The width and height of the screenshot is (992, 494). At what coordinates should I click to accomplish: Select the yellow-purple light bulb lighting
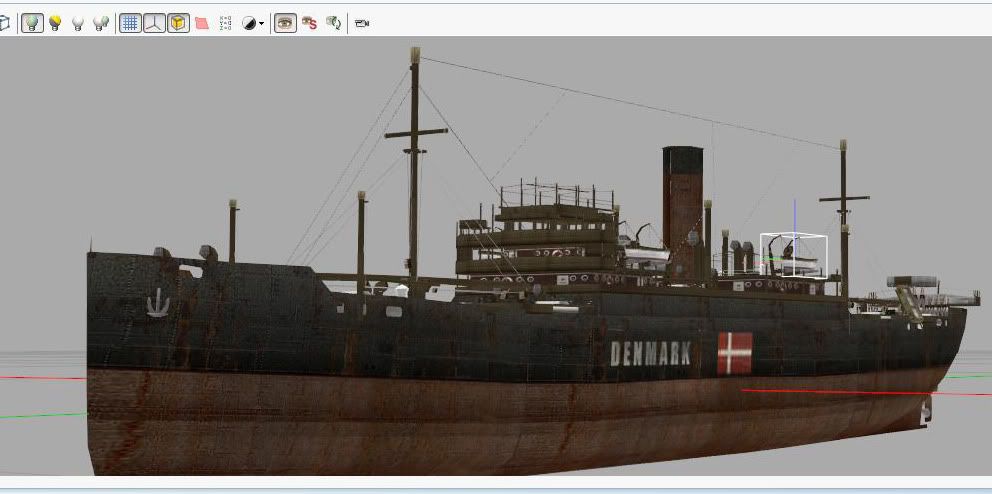click(56, 23)
